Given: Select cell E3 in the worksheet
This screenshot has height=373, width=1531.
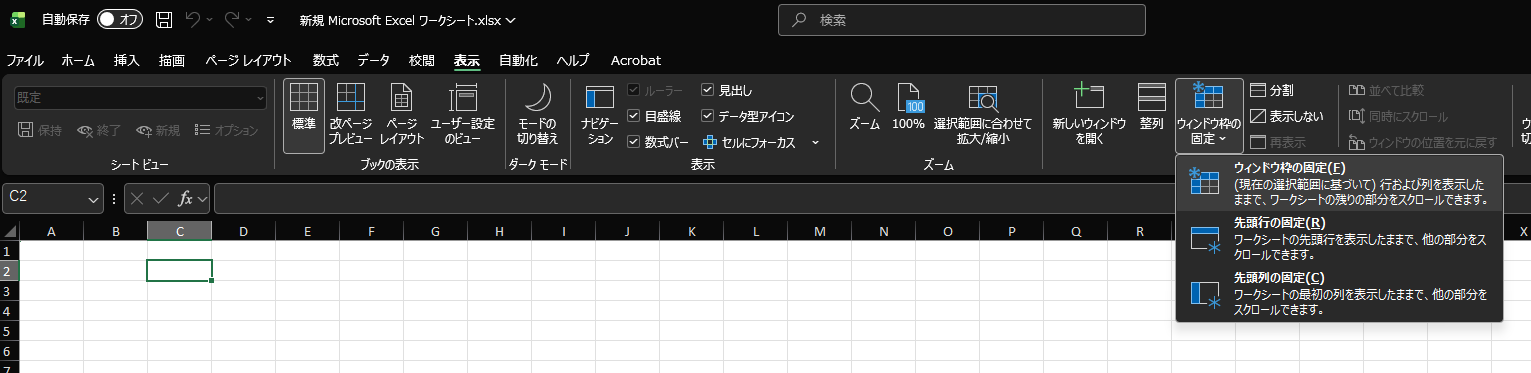Looking at the screenshot, I should [x=307, y=291].
